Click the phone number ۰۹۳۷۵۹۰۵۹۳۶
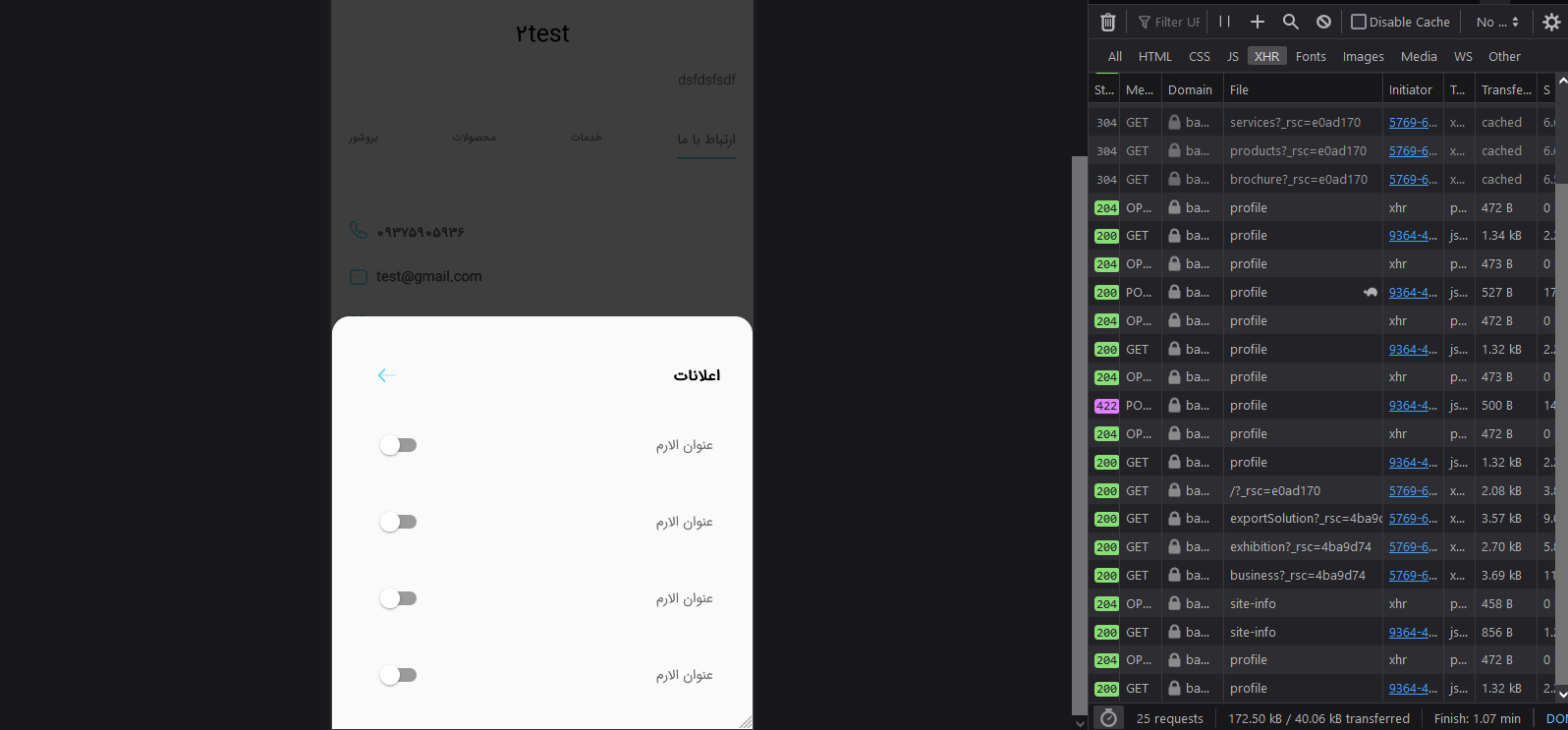Screen dimensions: 1568x730 tap(420, 233)
